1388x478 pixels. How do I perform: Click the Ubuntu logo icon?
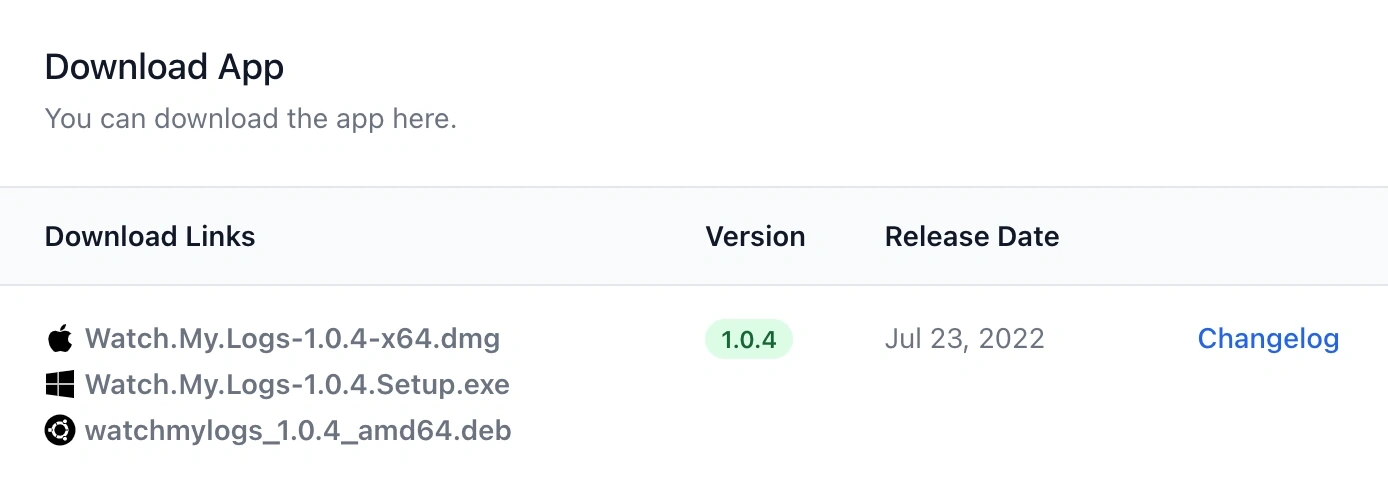point(60,431)
